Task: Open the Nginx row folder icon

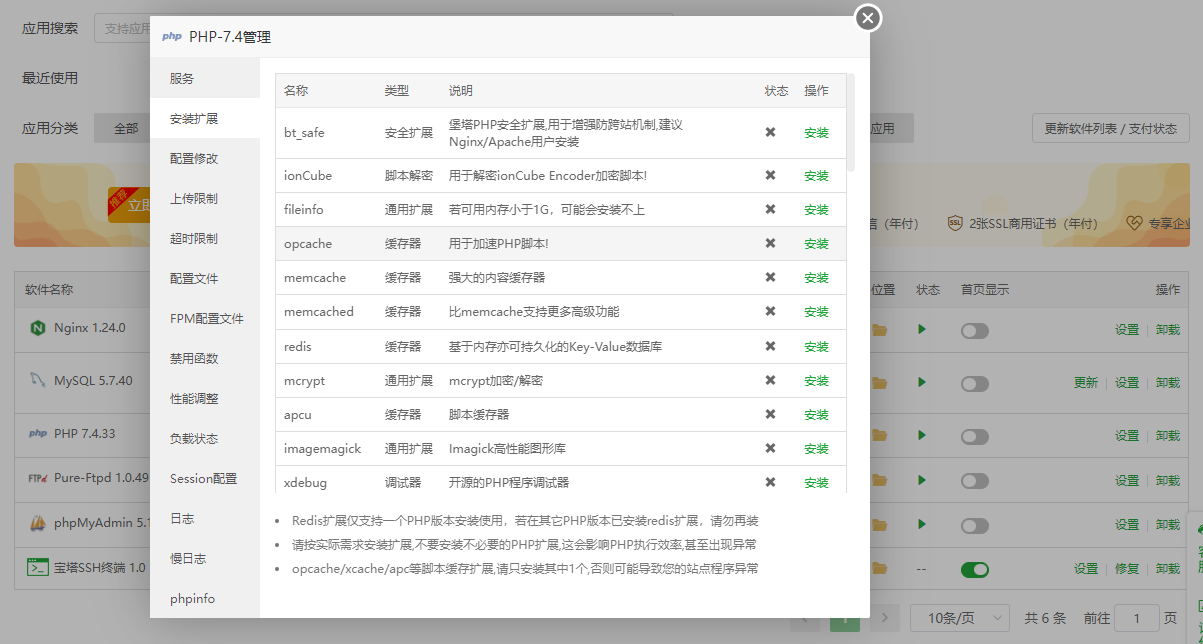Action: tap(879, 329)
